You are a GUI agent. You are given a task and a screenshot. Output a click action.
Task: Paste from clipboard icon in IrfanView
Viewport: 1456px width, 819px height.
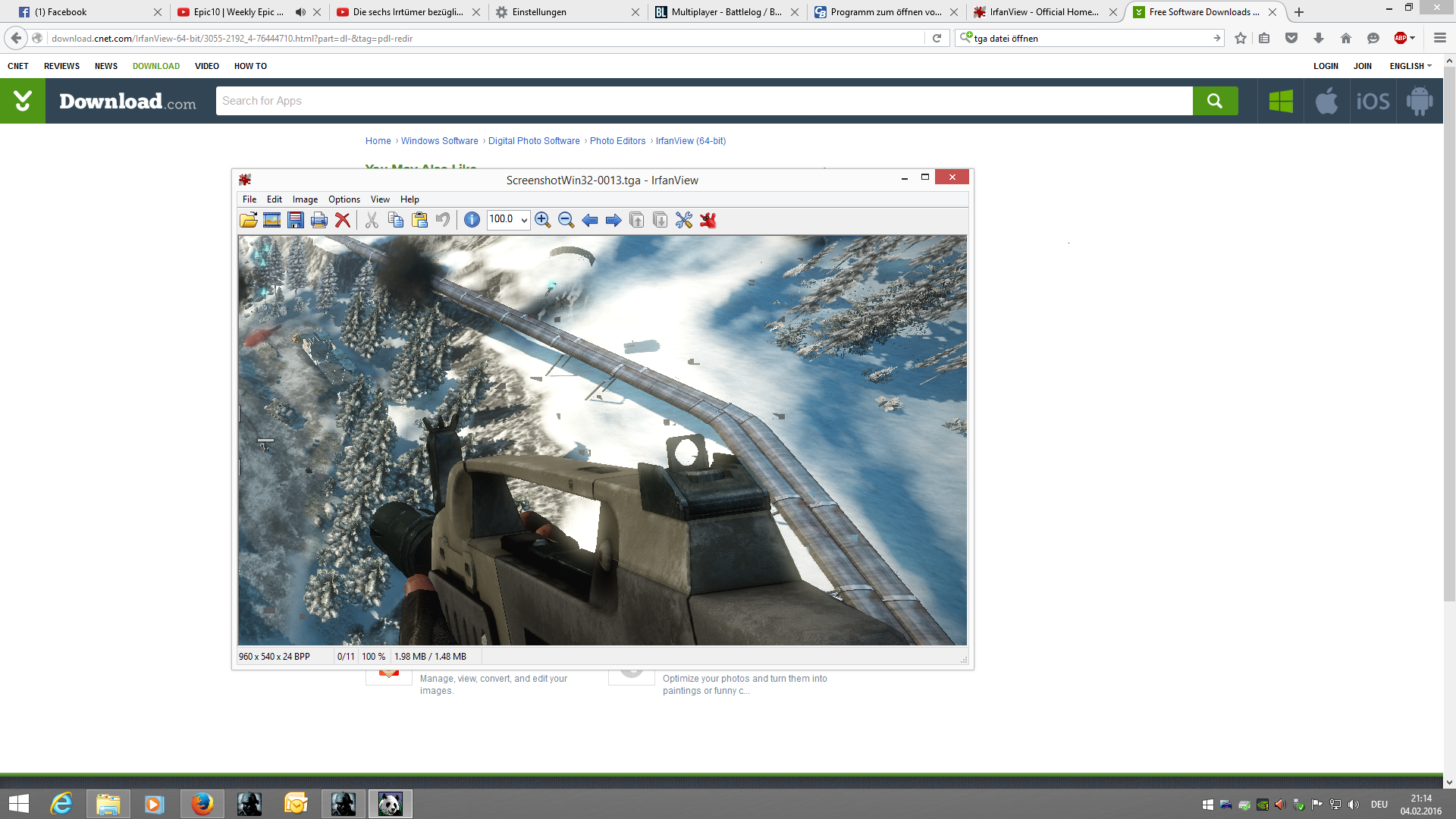(x=419, y=220)
